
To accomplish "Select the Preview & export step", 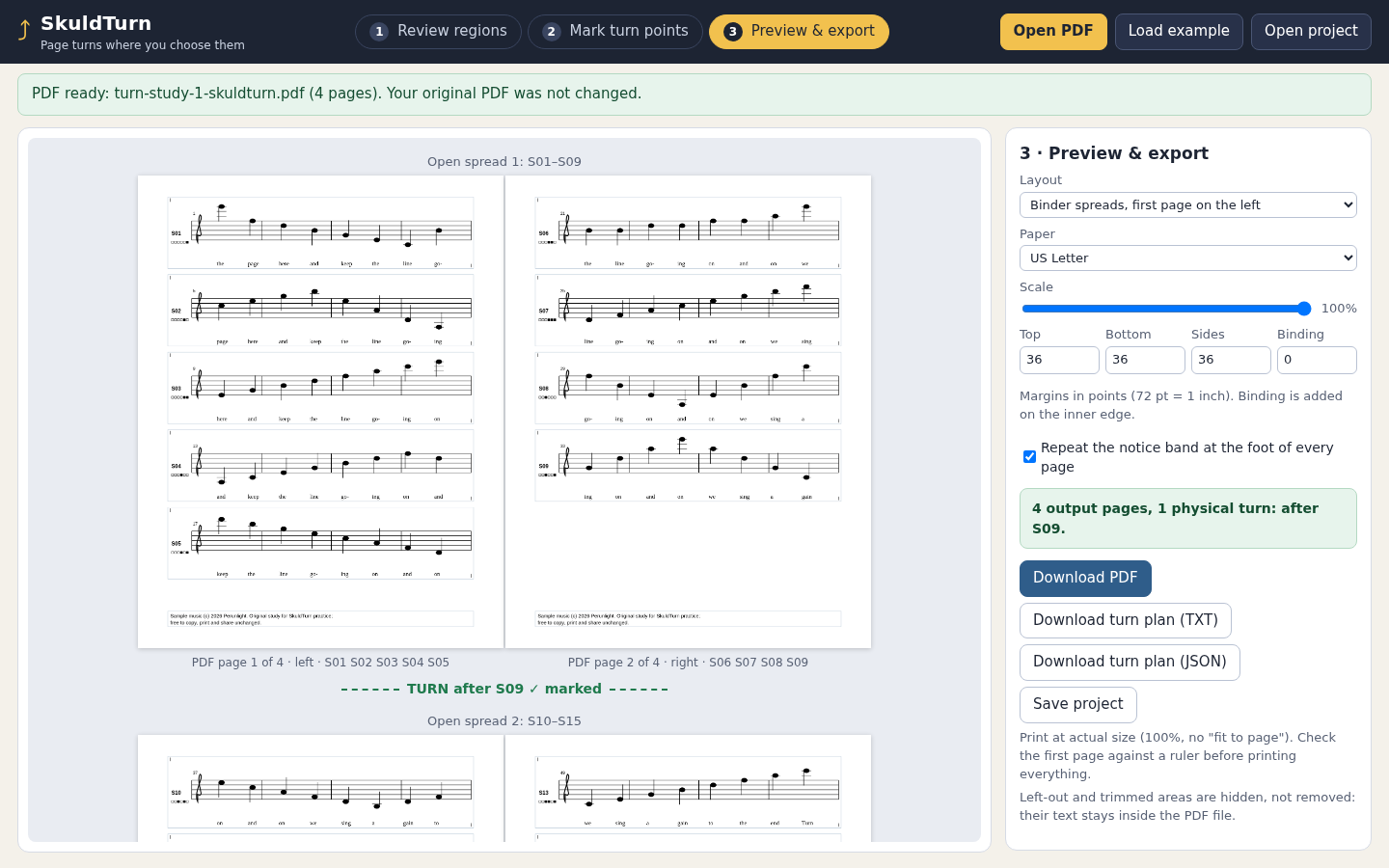I will pyautogui.click(x=799, y=32).
